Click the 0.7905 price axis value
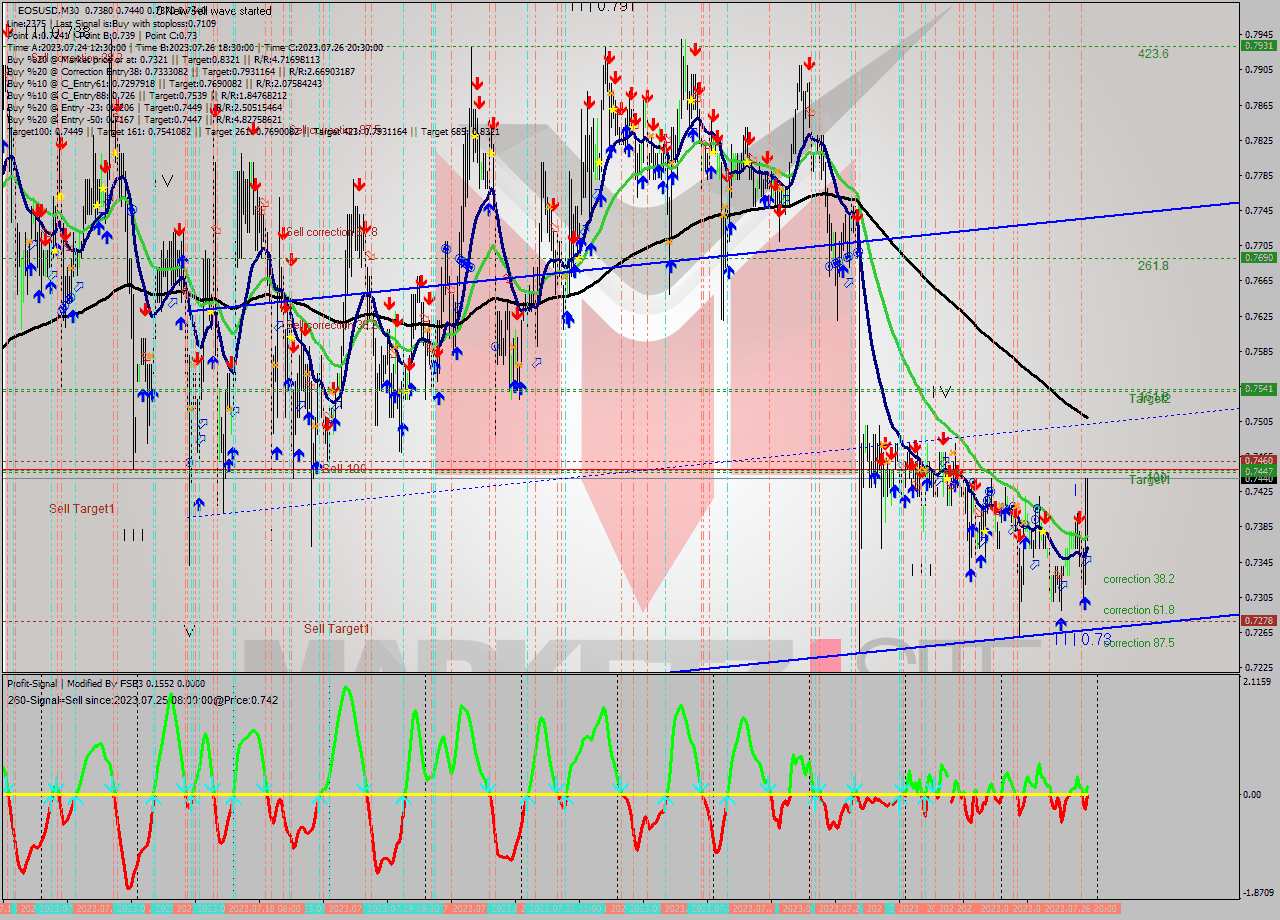 (x=1258, y=70)
